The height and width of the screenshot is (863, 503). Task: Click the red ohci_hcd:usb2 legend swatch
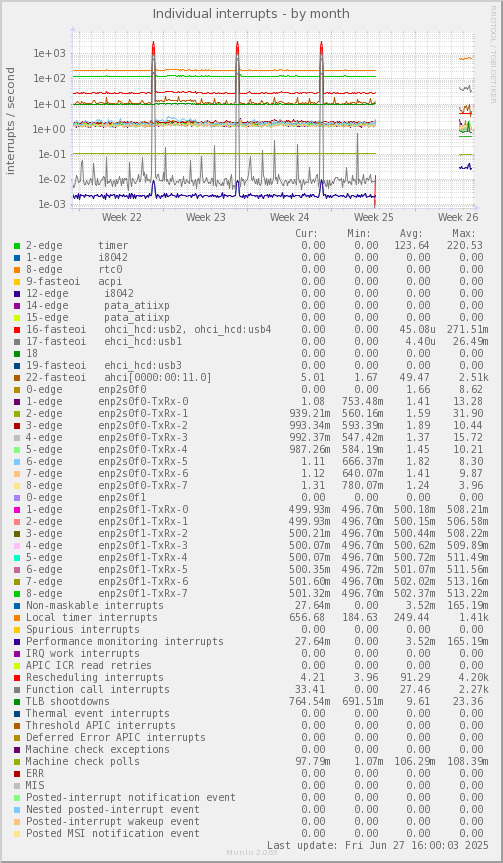[x=17, y=330]
